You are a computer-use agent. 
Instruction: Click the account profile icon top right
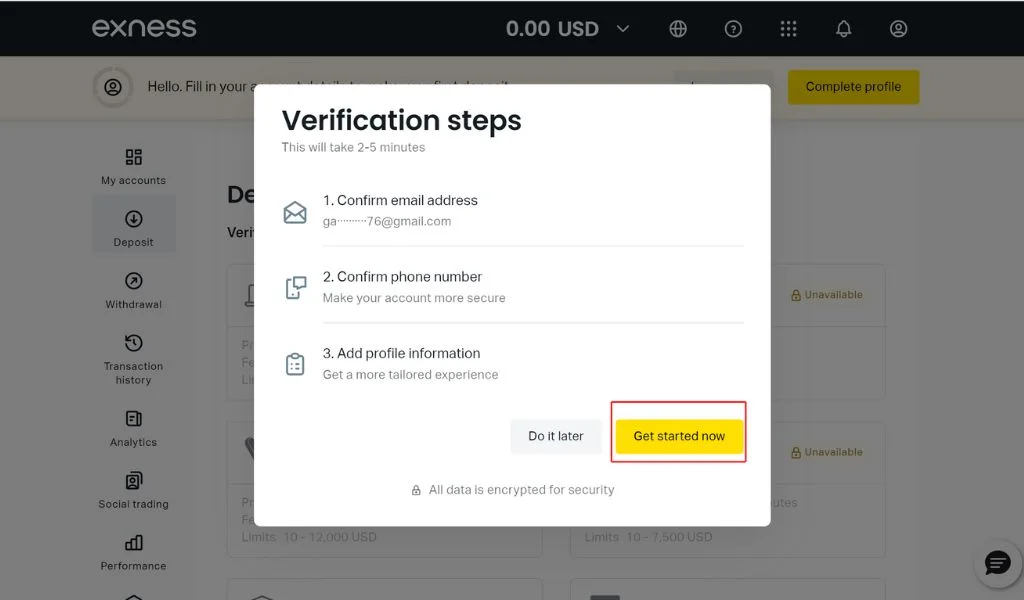(x=898, y=29)
